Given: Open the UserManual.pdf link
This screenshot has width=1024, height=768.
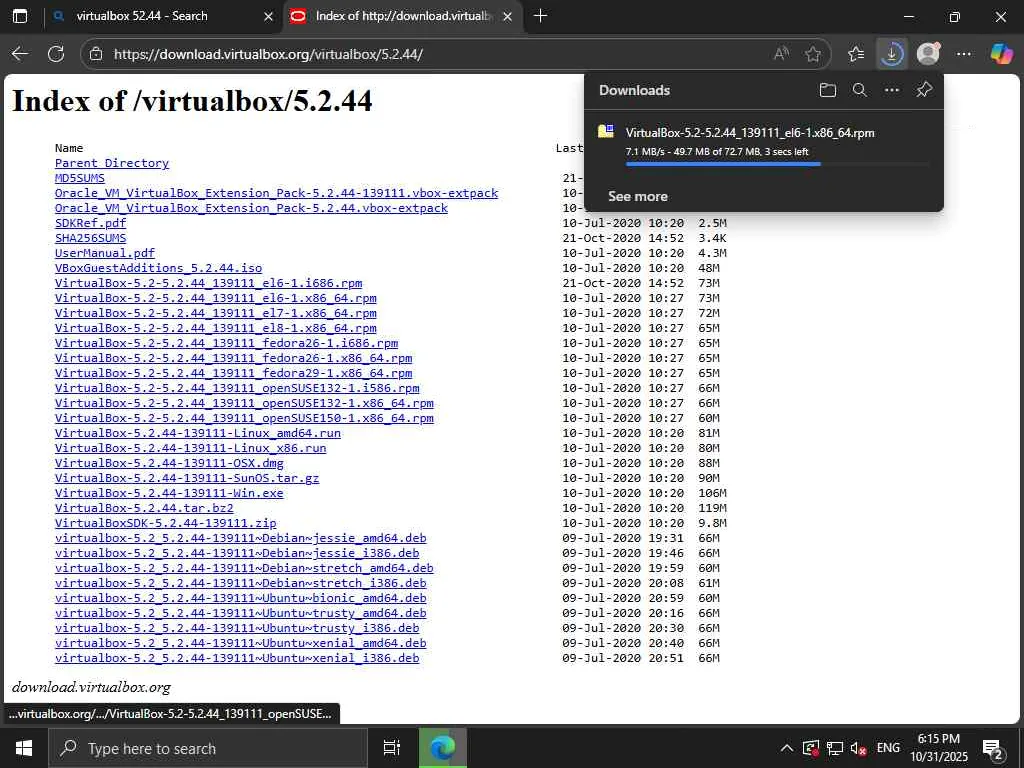Looking at the screenshot, I should pyautogui.click(x=104, y=253).
